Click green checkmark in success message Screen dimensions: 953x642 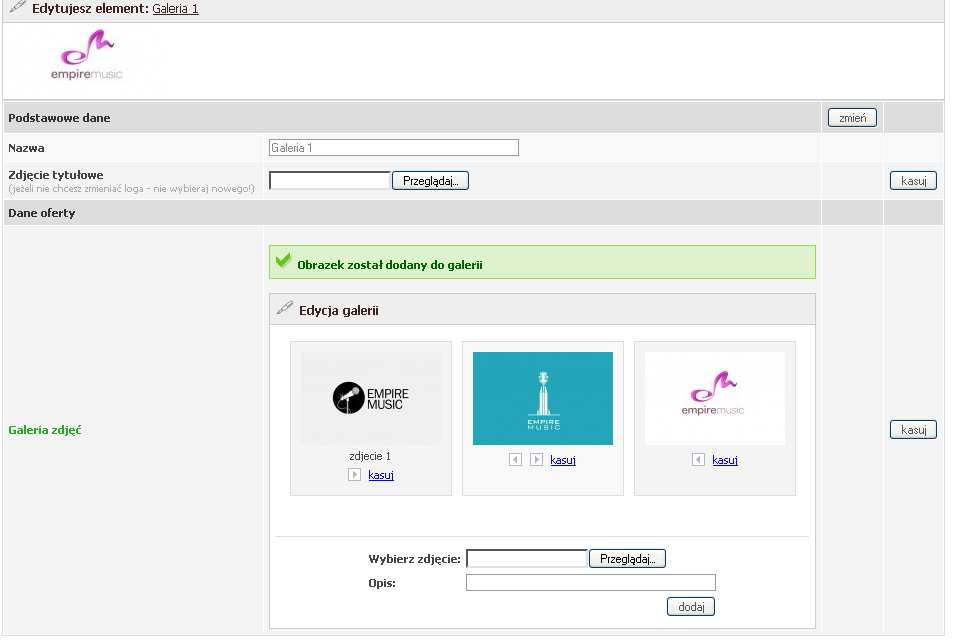pos(283,261)
